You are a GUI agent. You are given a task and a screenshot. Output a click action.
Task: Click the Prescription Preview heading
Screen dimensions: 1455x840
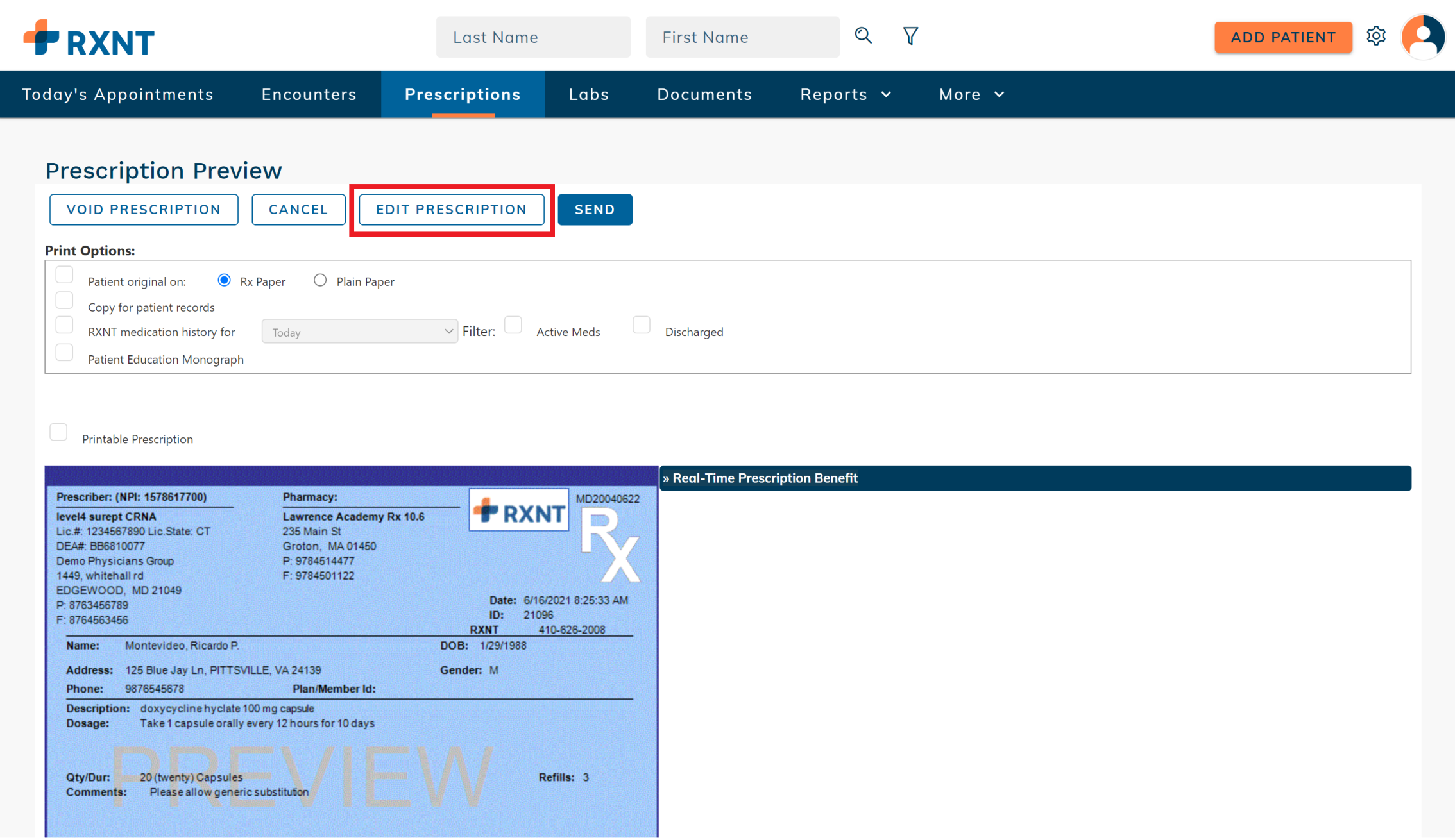164,171
